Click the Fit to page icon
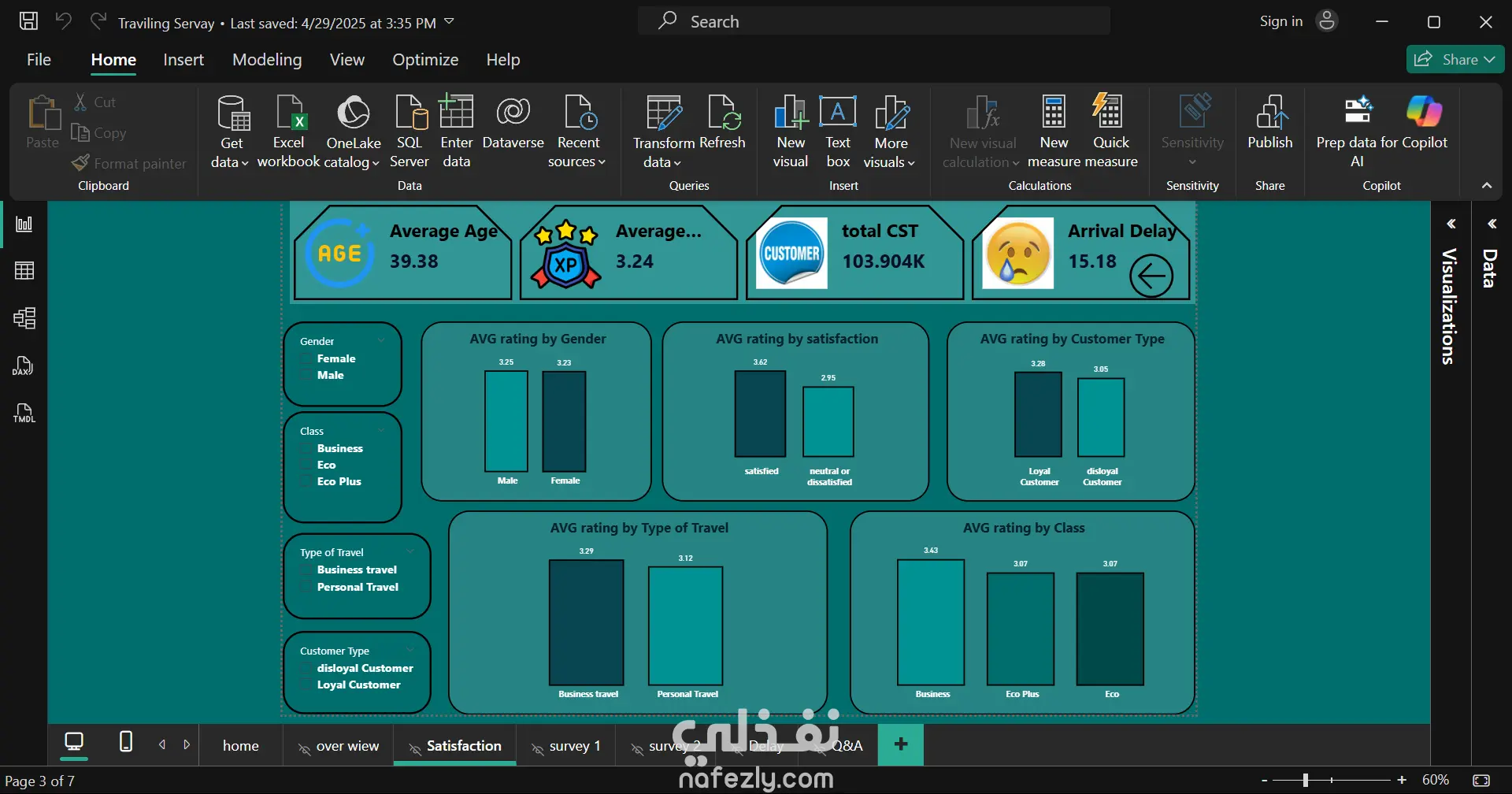1512x794 pixels. click(1481, 781)
